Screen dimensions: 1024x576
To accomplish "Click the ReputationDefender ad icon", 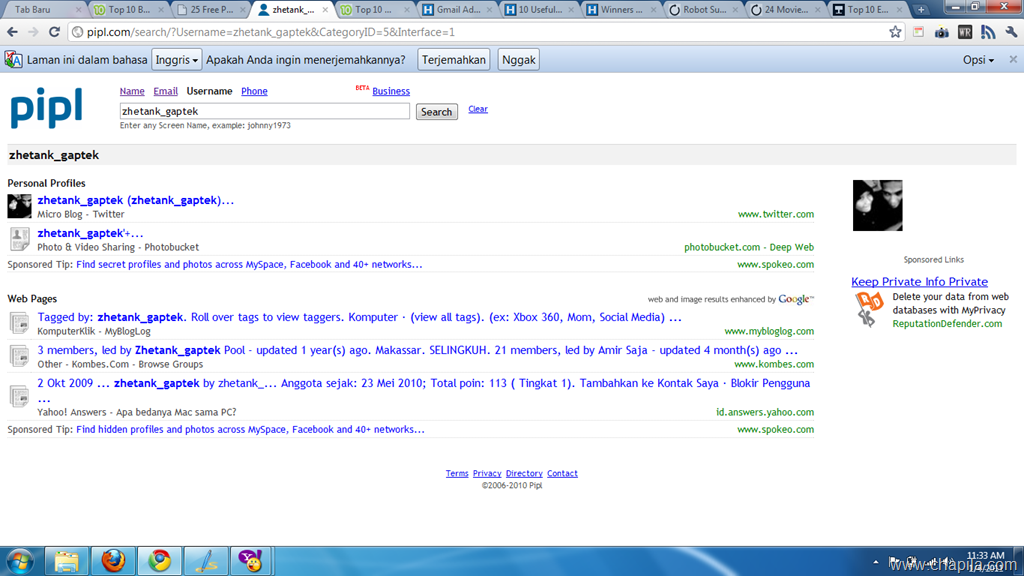I will coord(869,309).
